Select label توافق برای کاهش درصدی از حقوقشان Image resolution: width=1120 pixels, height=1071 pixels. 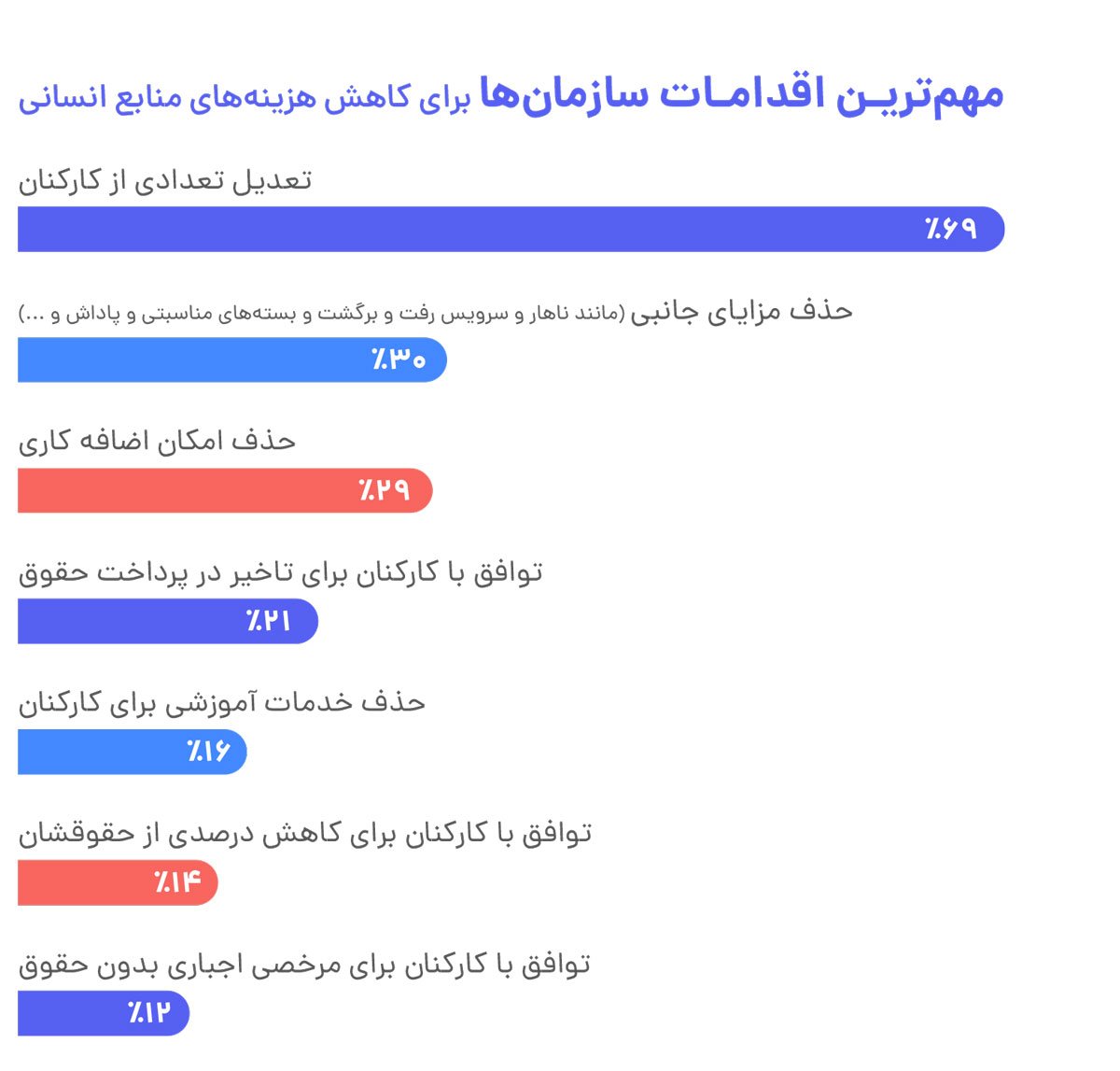coord(305,833)
